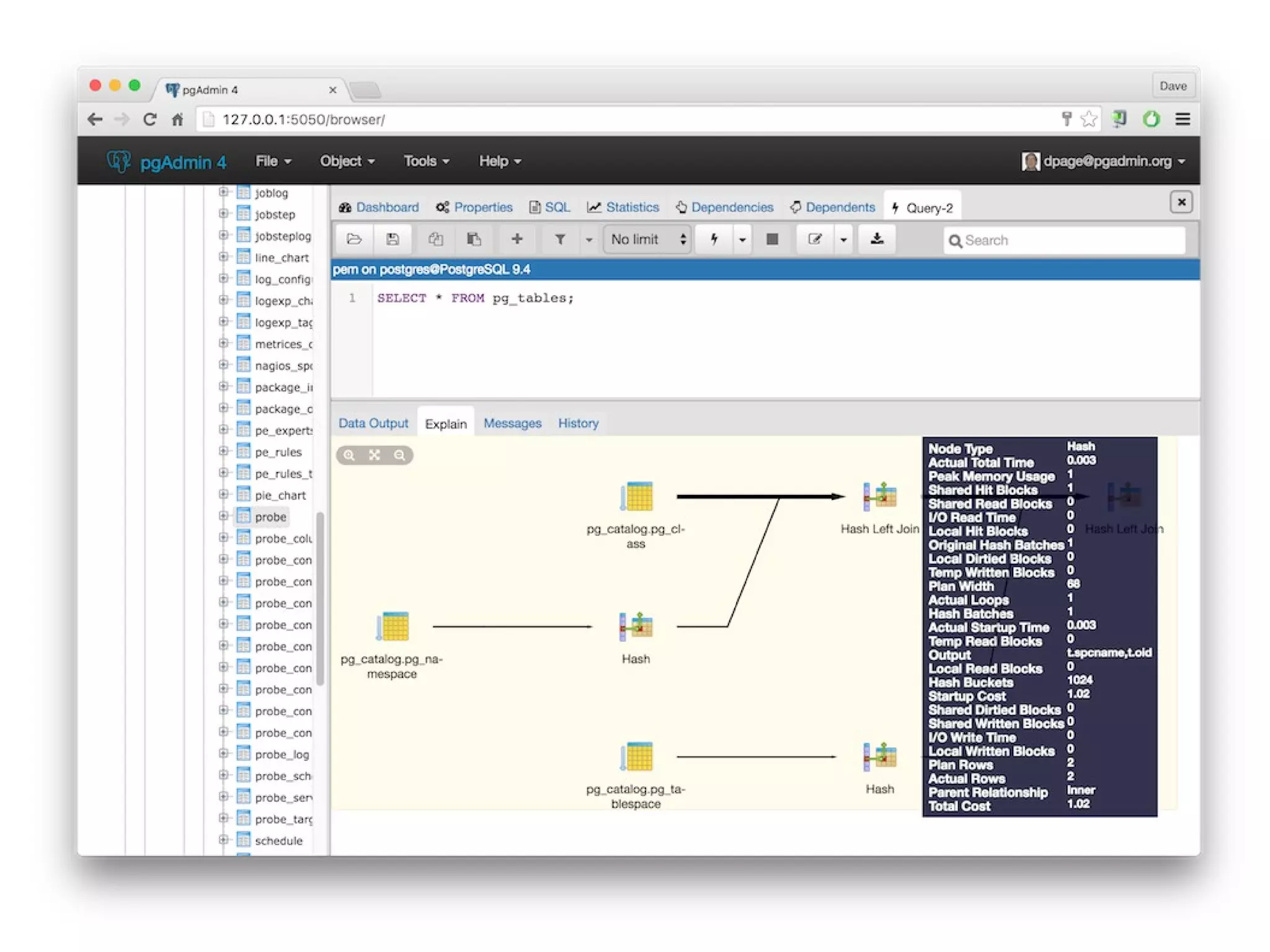
Task: Click the Filter funnel icon
Action: coord(559,239)
